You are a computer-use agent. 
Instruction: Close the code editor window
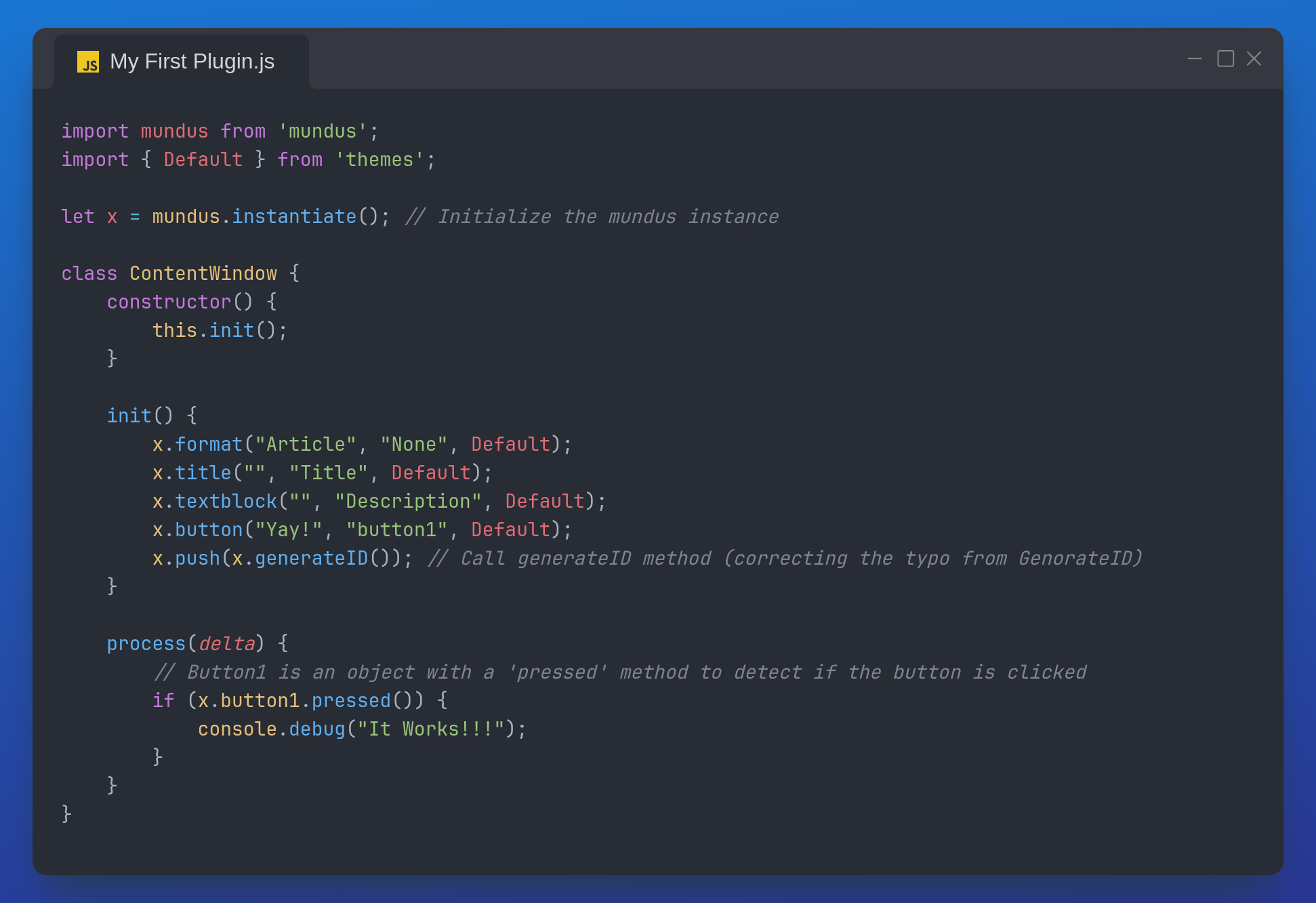pos(1254,59)
